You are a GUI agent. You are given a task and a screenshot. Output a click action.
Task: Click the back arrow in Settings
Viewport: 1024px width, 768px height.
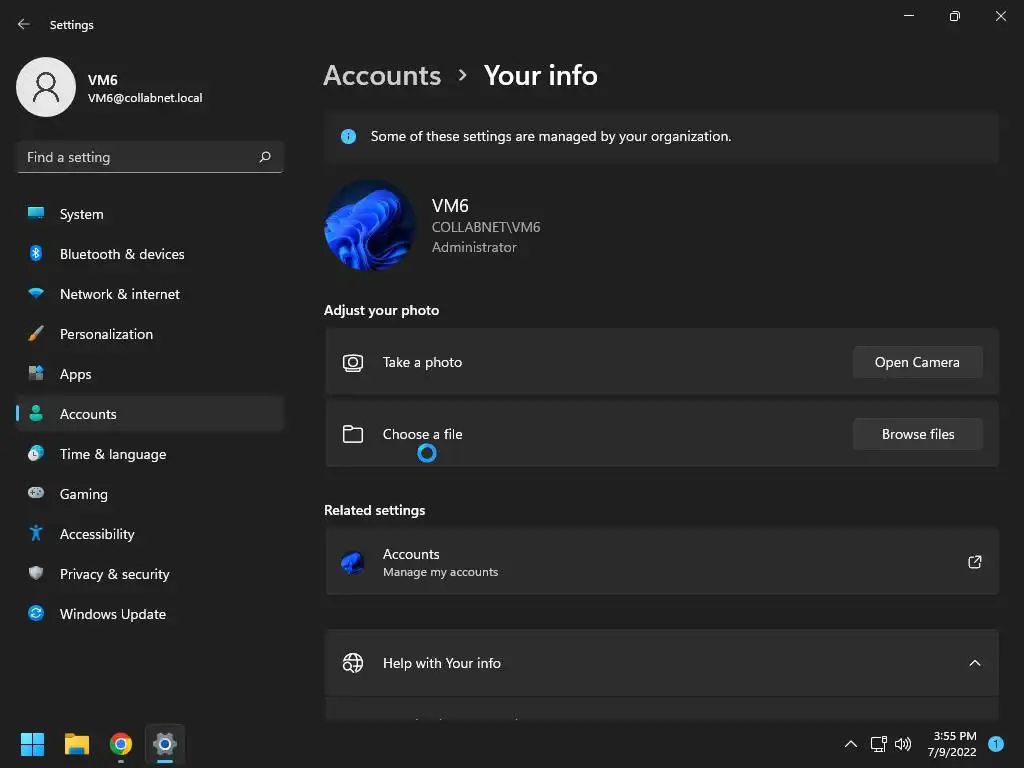tap(24, 24)
